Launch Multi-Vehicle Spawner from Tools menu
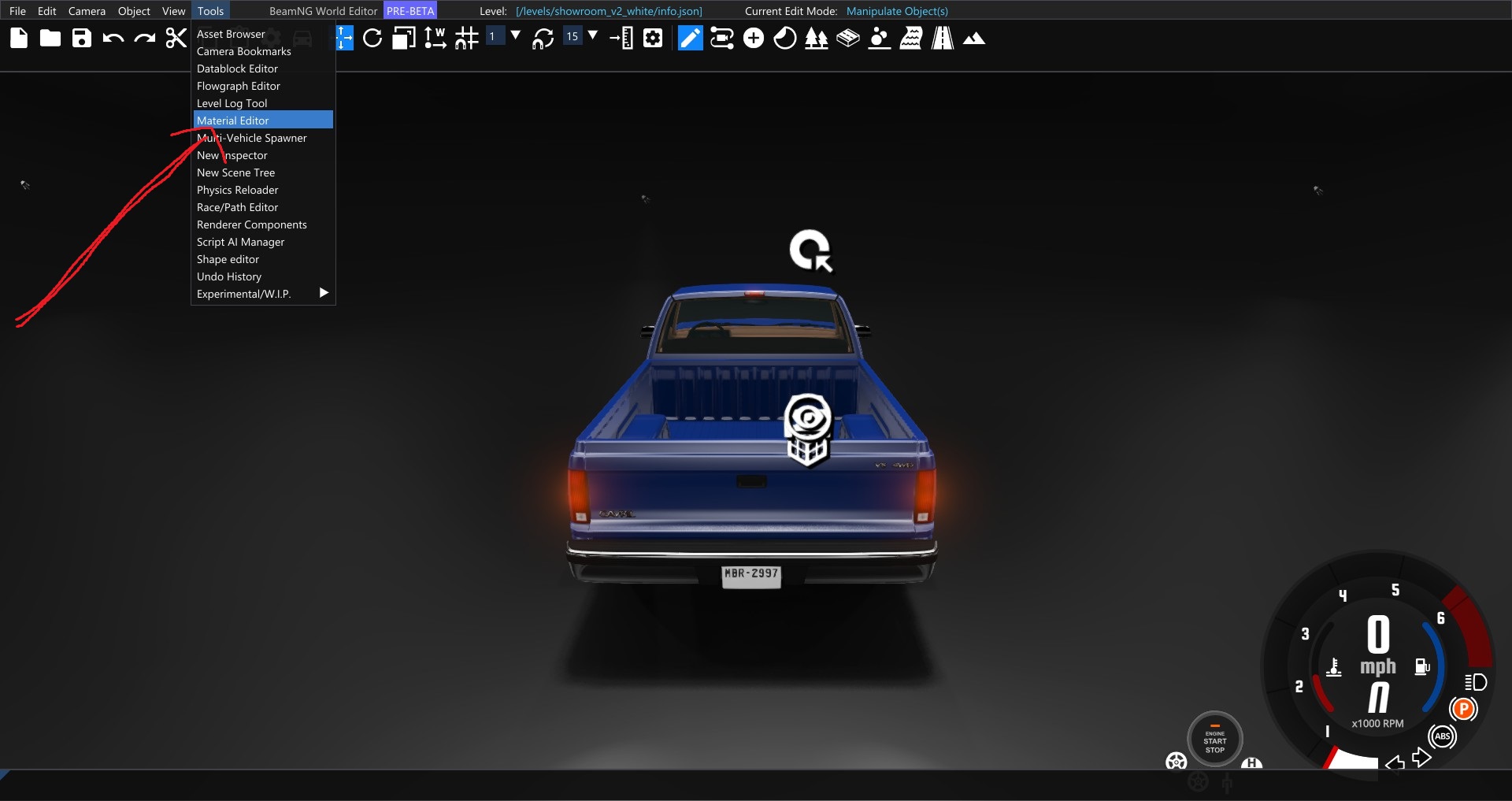 (263, 138)
